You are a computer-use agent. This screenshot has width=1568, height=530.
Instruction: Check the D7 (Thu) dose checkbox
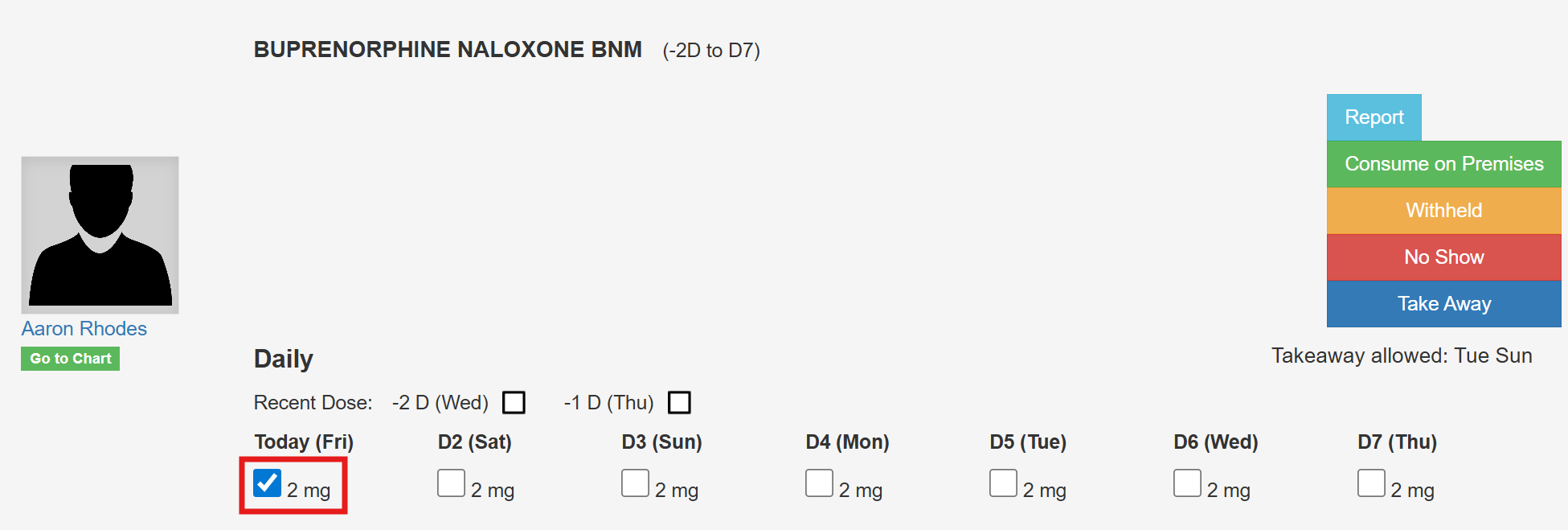(x=1371, y=483)
